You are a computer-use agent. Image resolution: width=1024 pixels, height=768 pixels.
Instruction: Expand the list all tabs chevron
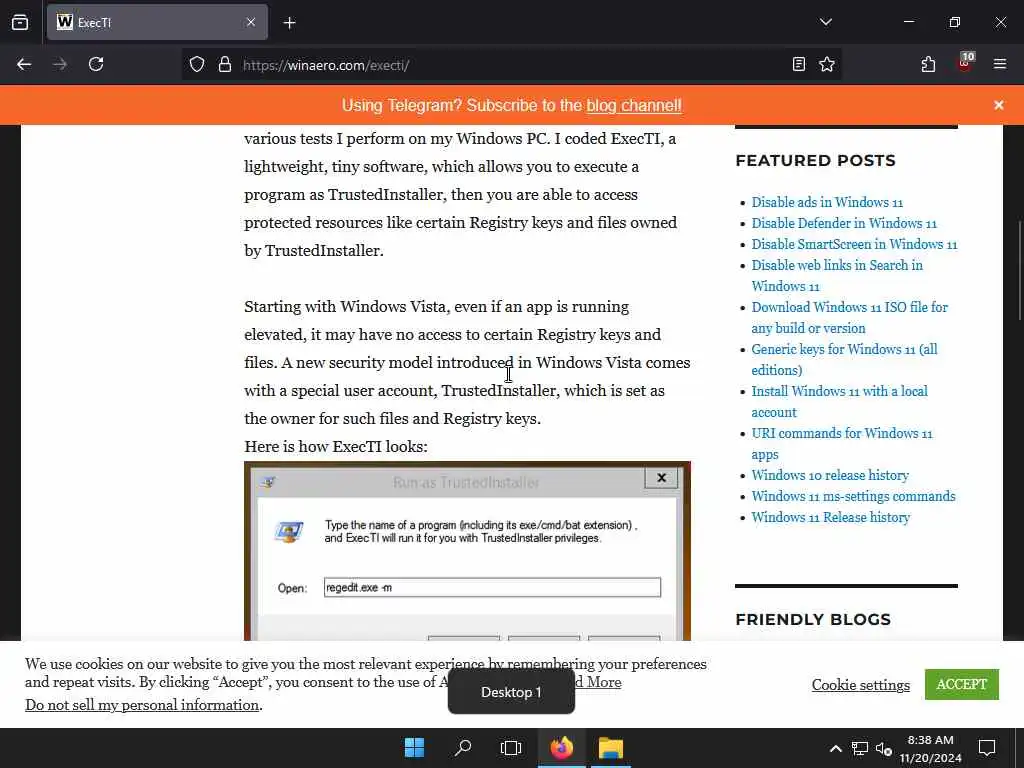pos(825,22)
